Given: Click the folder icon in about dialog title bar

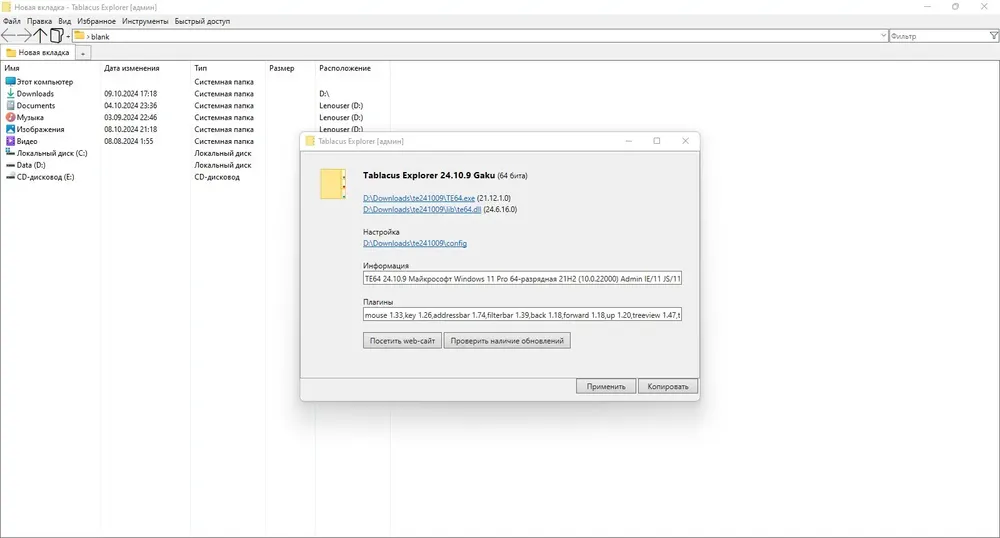Looking at the screenshot, I should [x=310, y=141].
